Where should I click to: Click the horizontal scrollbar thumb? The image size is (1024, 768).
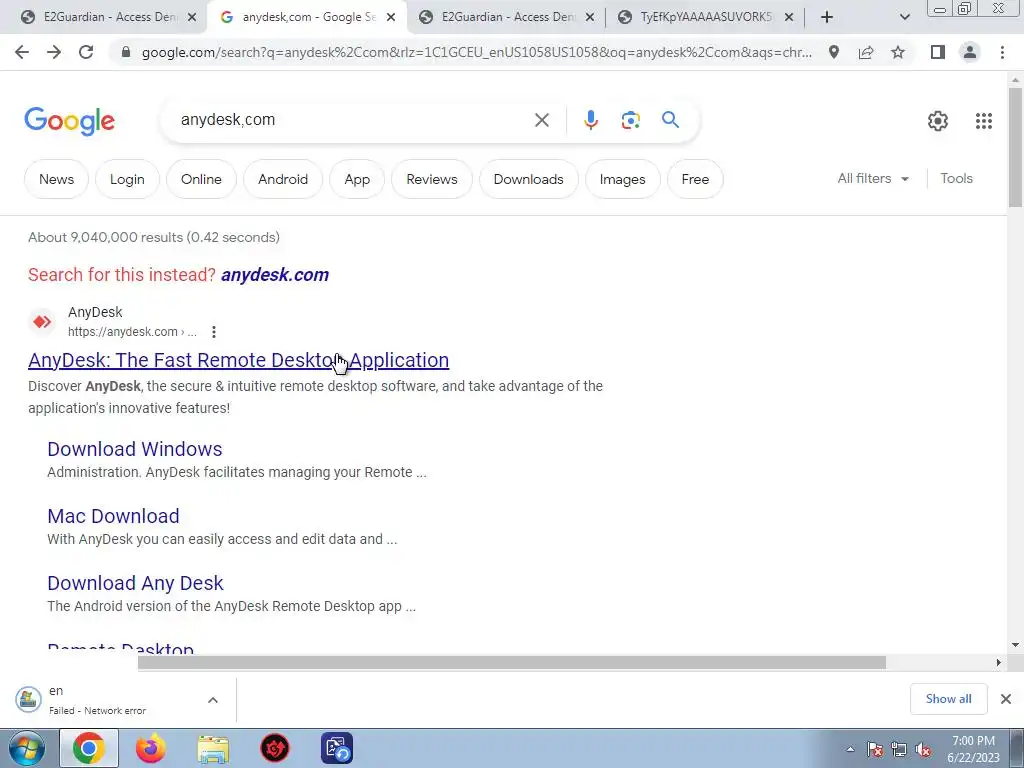(512, 663)
